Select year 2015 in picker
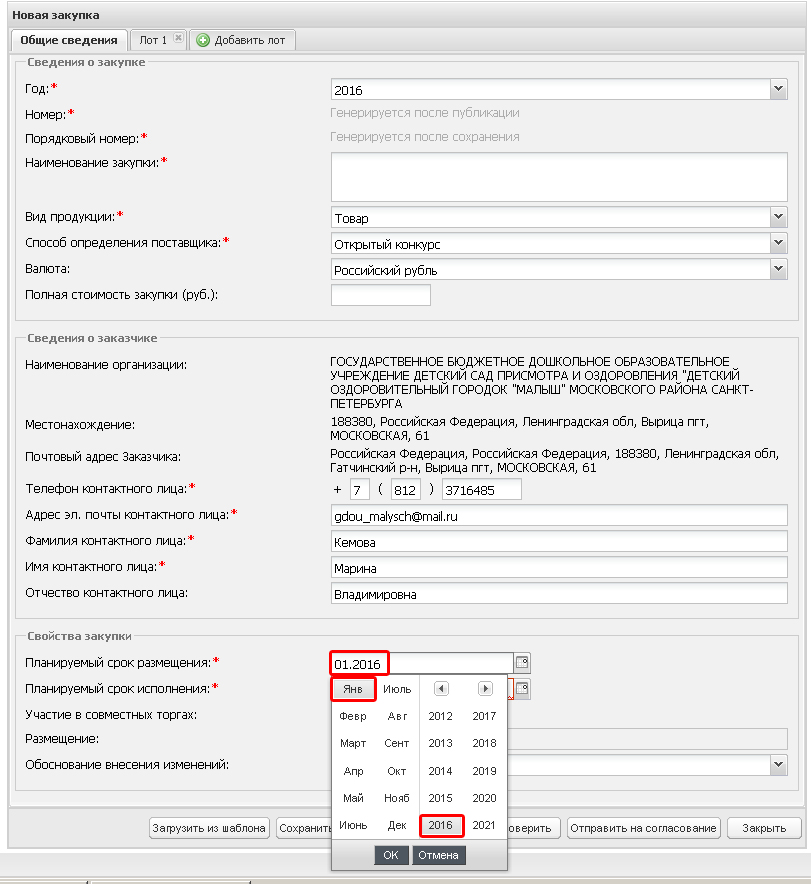The width and height of the screenshot is (811, 884). [x=441, y=798]
